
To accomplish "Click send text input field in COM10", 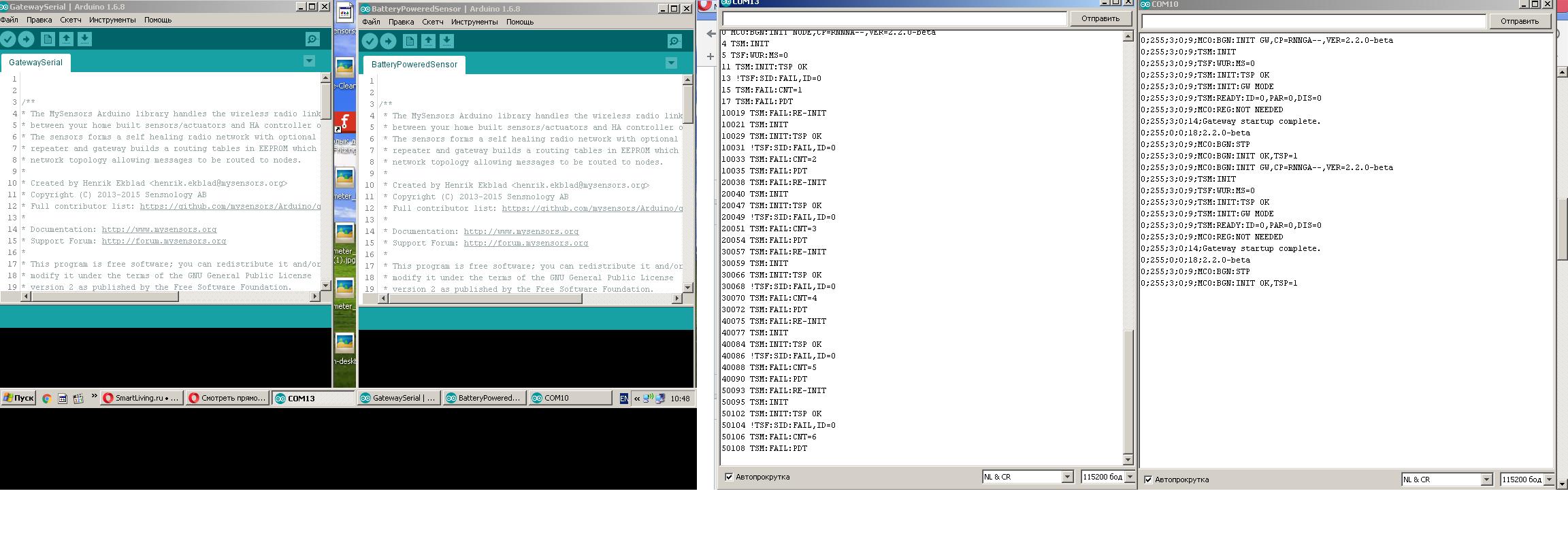I will coord(1313,21).
